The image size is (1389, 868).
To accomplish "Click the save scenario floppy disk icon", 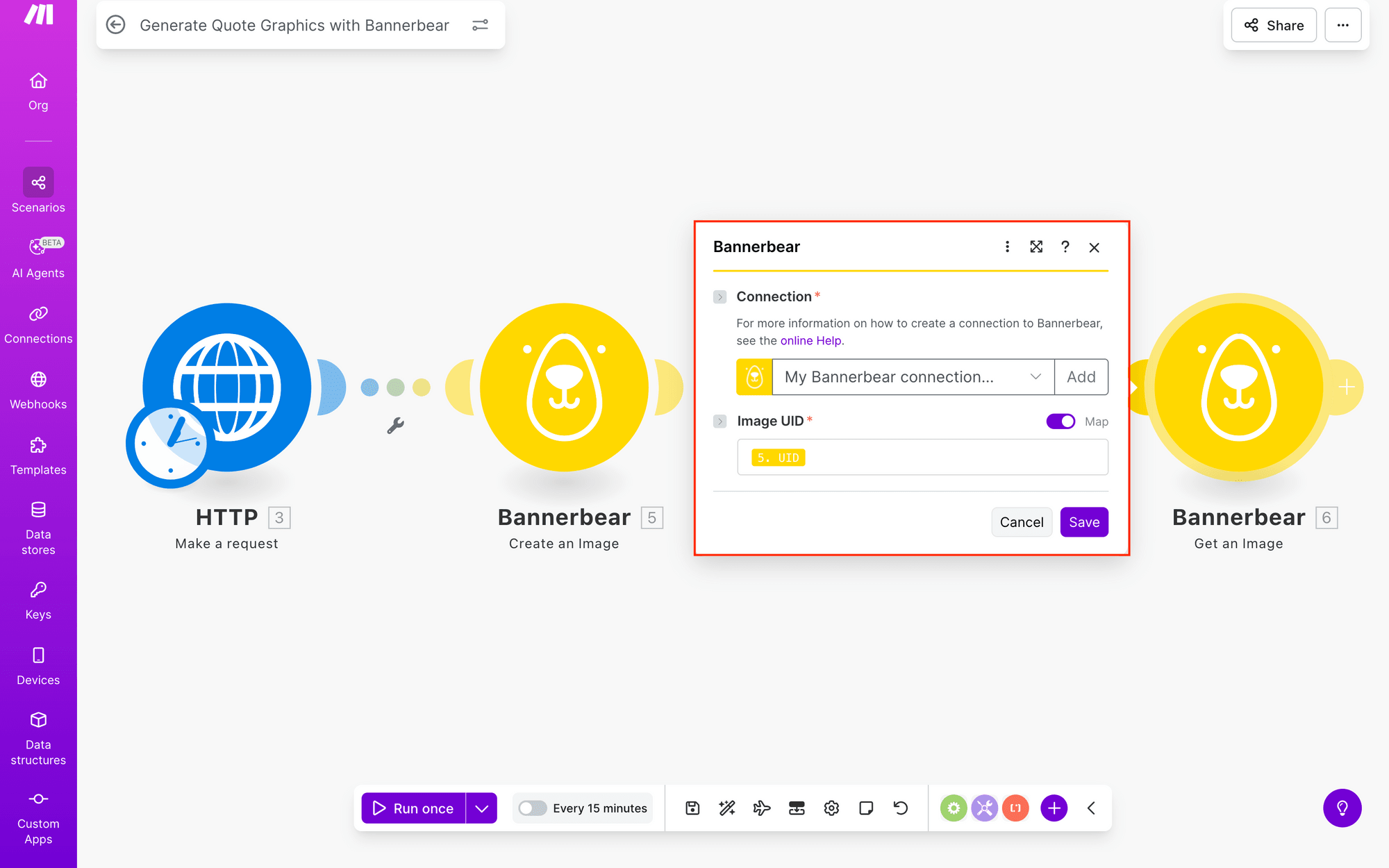I will tap(692, 808).
